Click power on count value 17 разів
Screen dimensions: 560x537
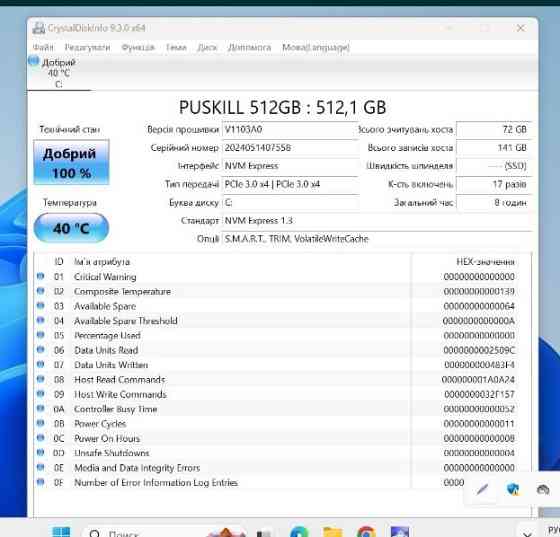tap(493, 184)
